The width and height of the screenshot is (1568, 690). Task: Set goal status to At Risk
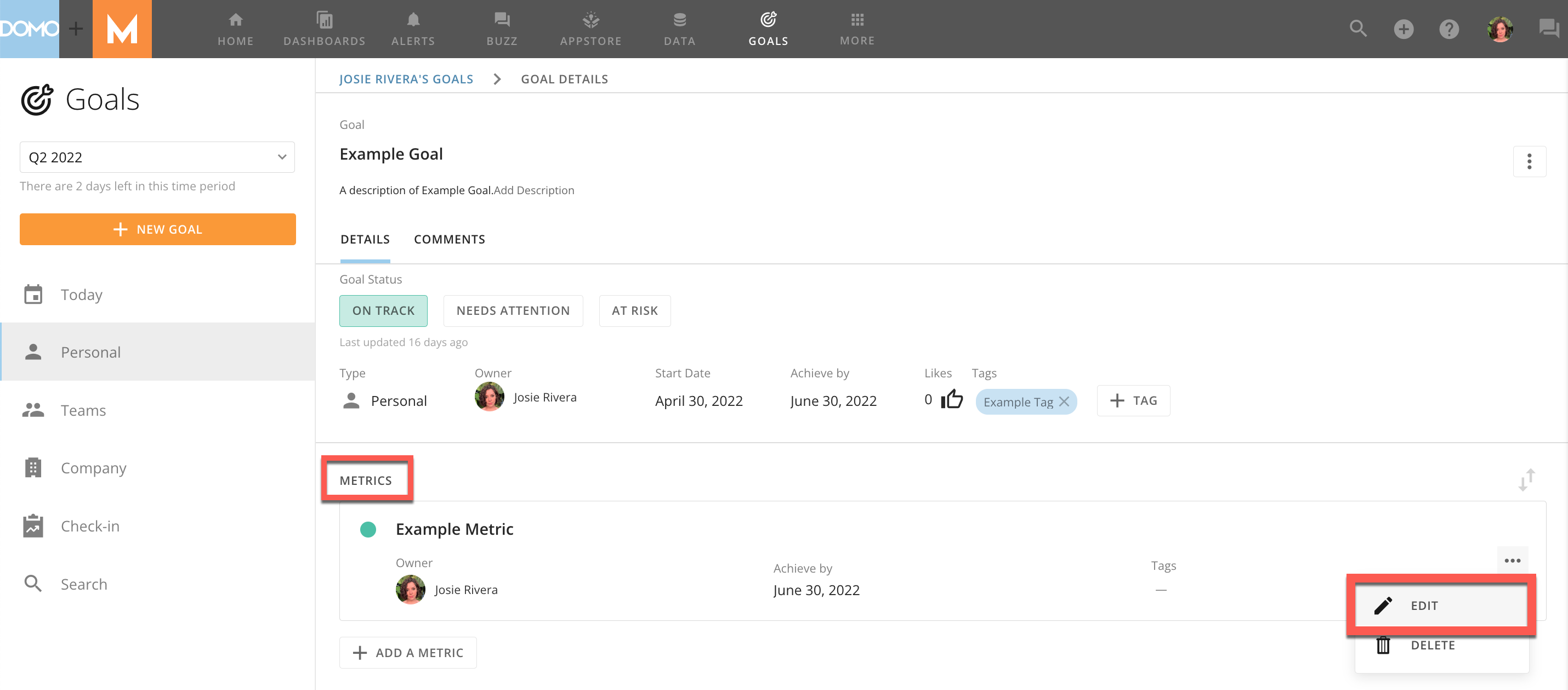click(x=634, y=310)
